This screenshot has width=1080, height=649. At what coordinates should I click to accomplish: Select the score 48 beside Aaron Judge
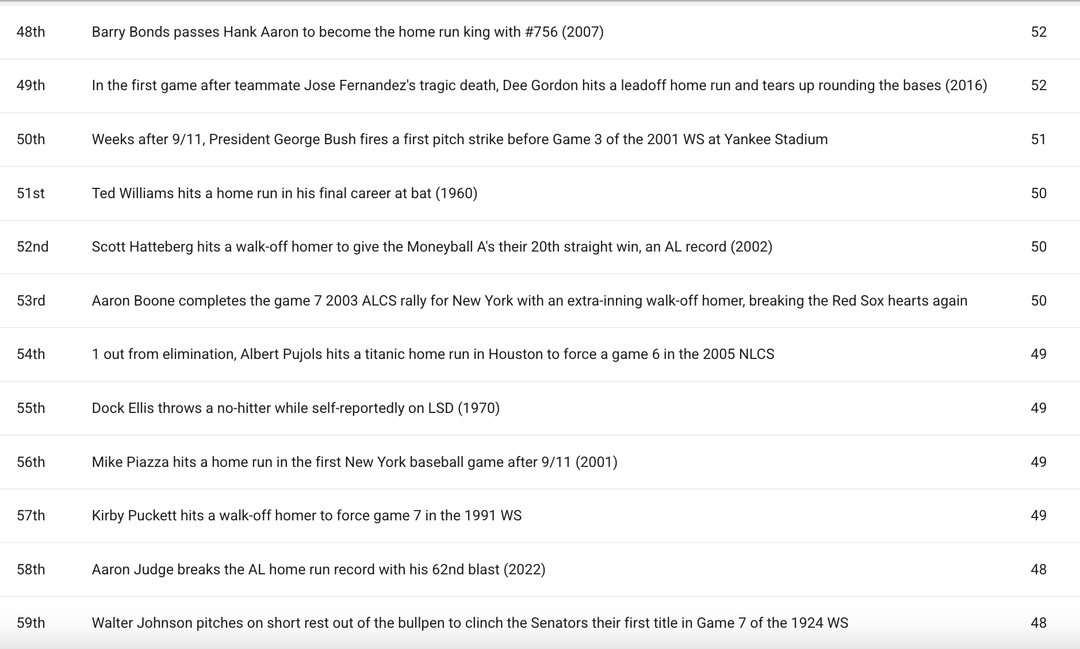click(1038, 570)
